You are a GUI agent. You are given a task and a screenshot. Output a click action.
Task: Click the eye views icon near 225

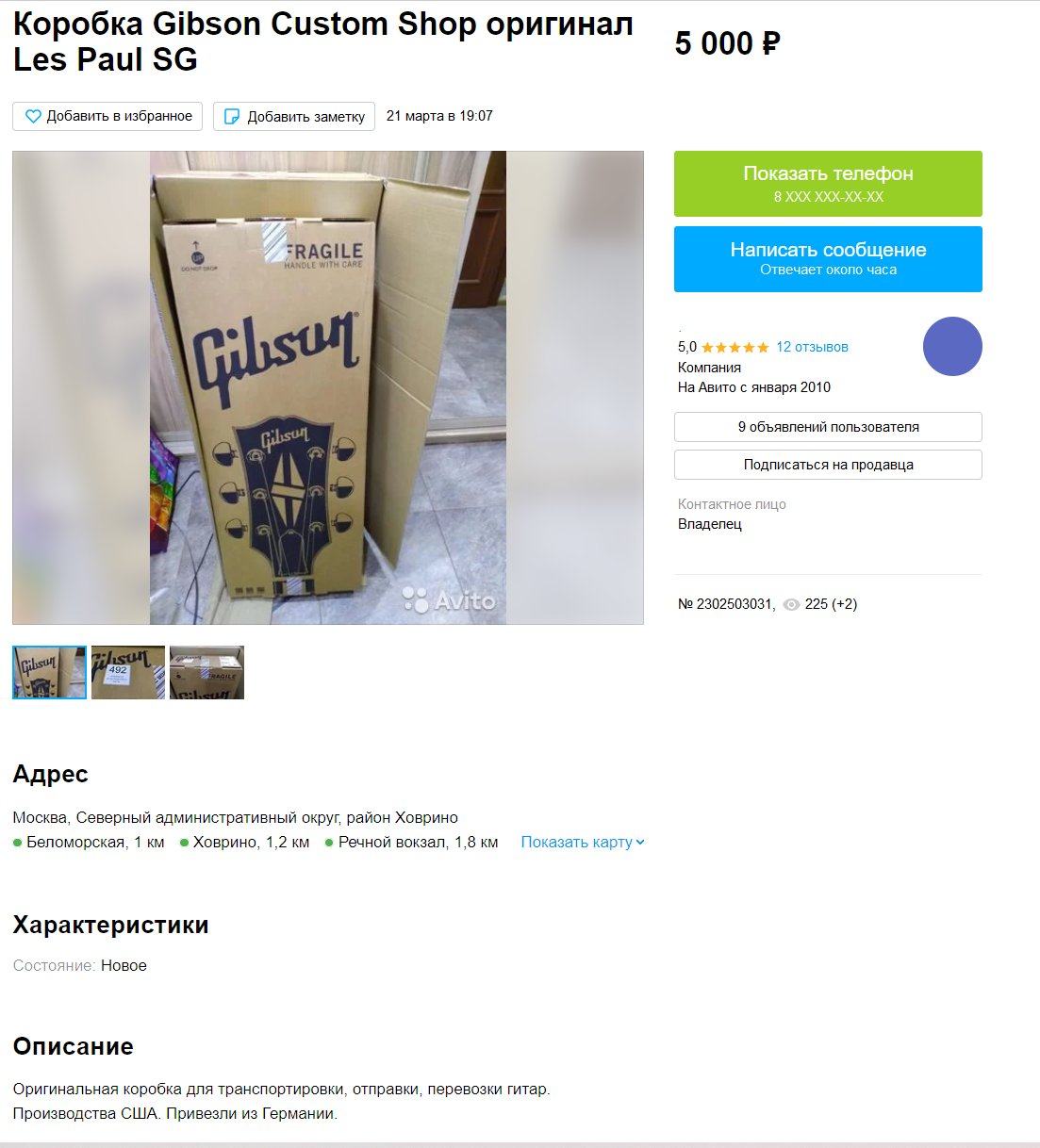[x=792, y=605]
